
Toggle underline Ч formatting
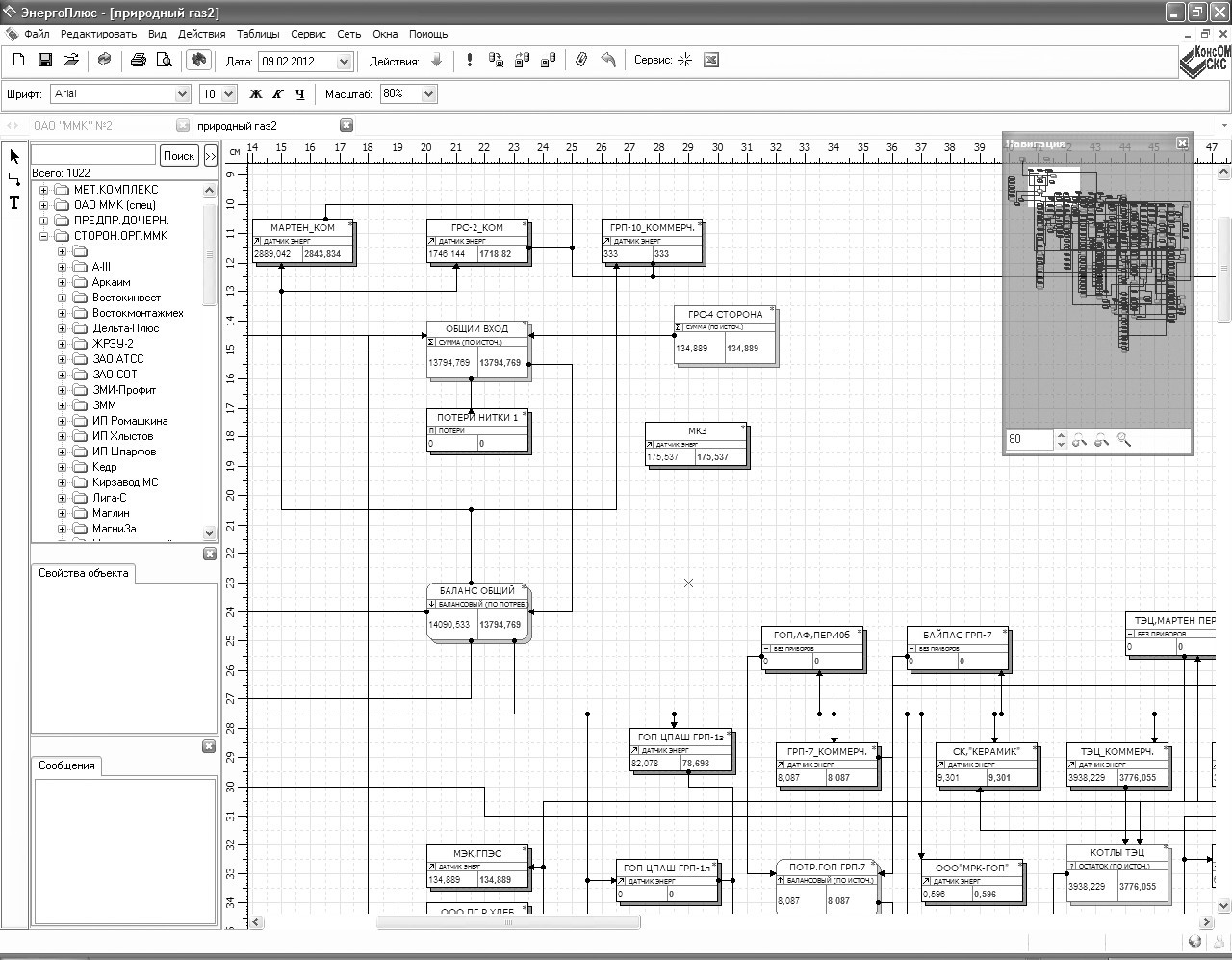(x=300, y=93)
